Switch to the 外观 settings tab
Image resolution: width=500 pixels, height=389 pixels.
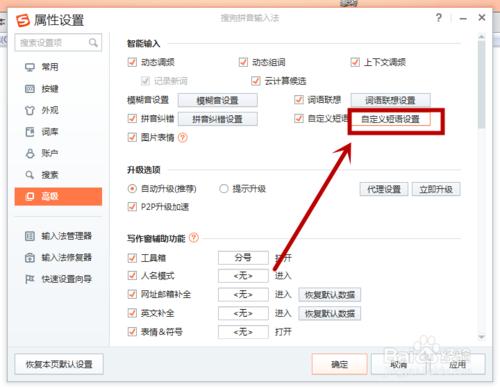click(58, 110)
